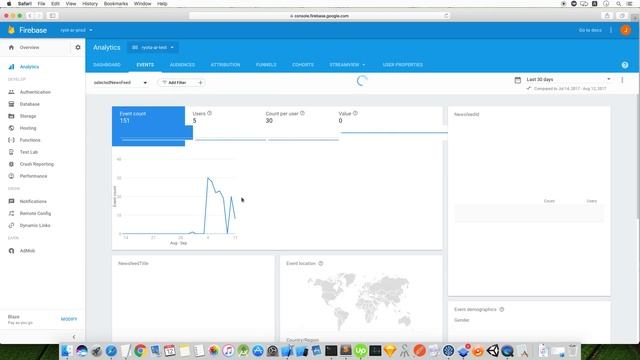Click the Count per user info icon
Screen dimensions: 640x360
click(x=302, y=113)
